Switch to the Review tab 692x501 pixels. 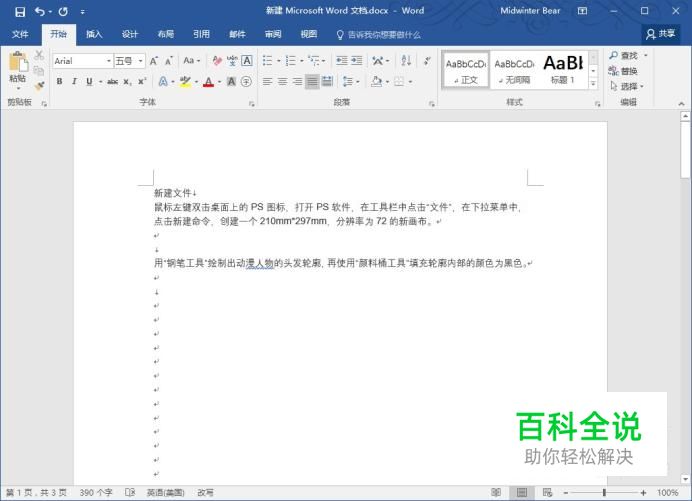point(273,34)
